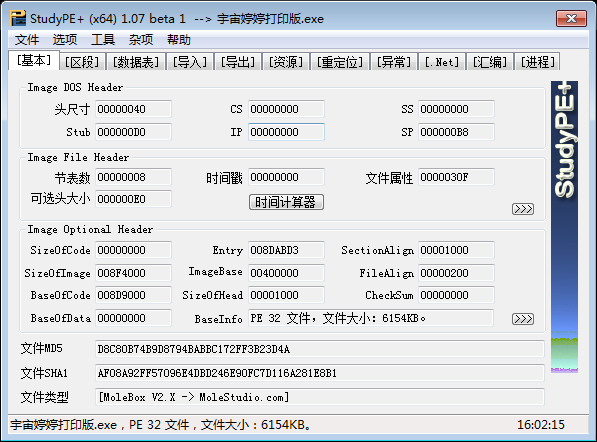Click the 节表数 field showing 00000008
Viewport: 597px width, 442px height.
click(x=133, y=177)
